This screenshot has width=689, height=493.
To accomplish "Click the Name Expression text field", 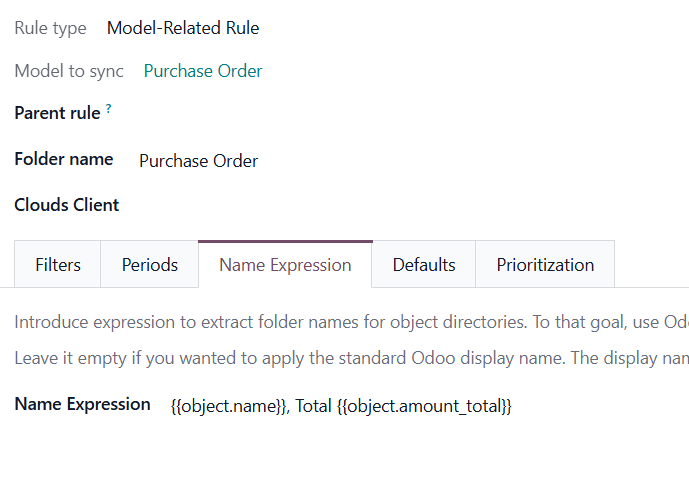I will (341, 406).
